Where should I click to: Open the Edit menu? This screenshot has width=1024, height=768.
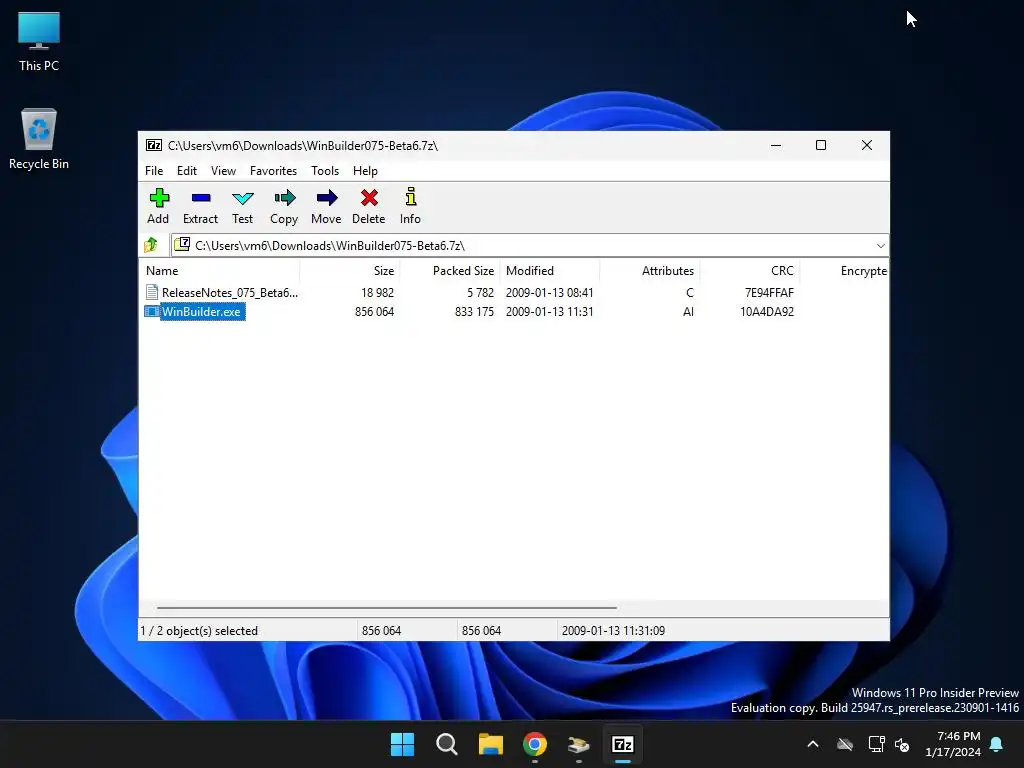[187, 170]
